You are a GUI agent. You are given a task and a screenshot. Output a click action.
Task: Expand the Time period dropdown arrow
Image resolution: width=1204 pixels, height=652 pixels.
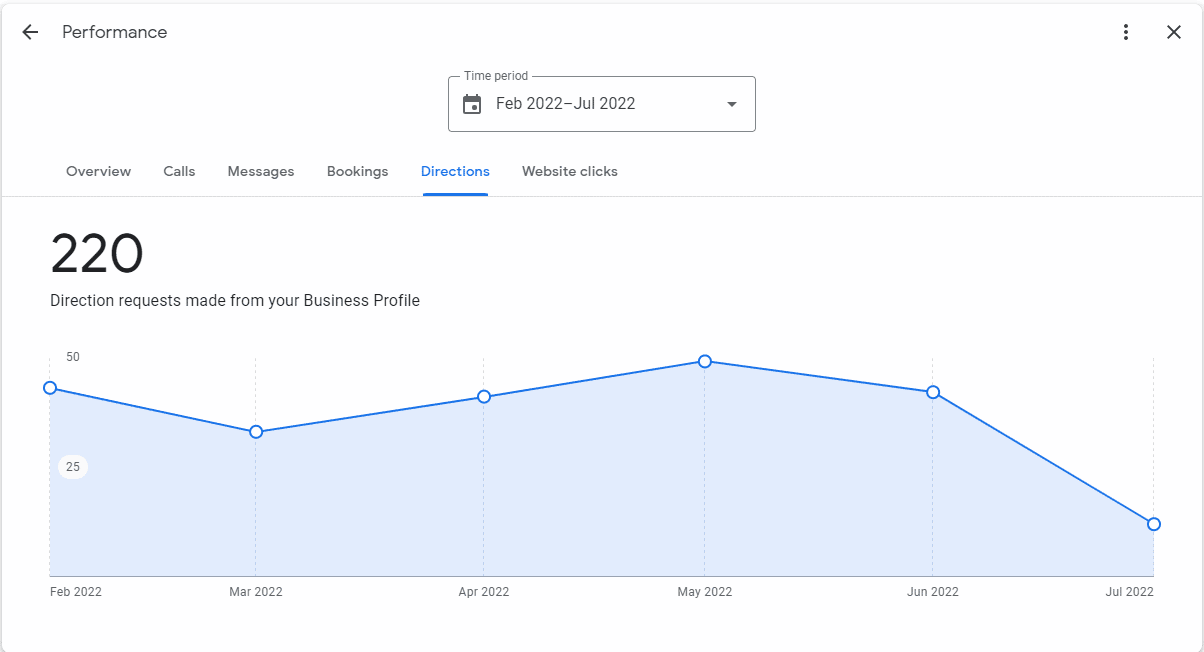[731, 104]
